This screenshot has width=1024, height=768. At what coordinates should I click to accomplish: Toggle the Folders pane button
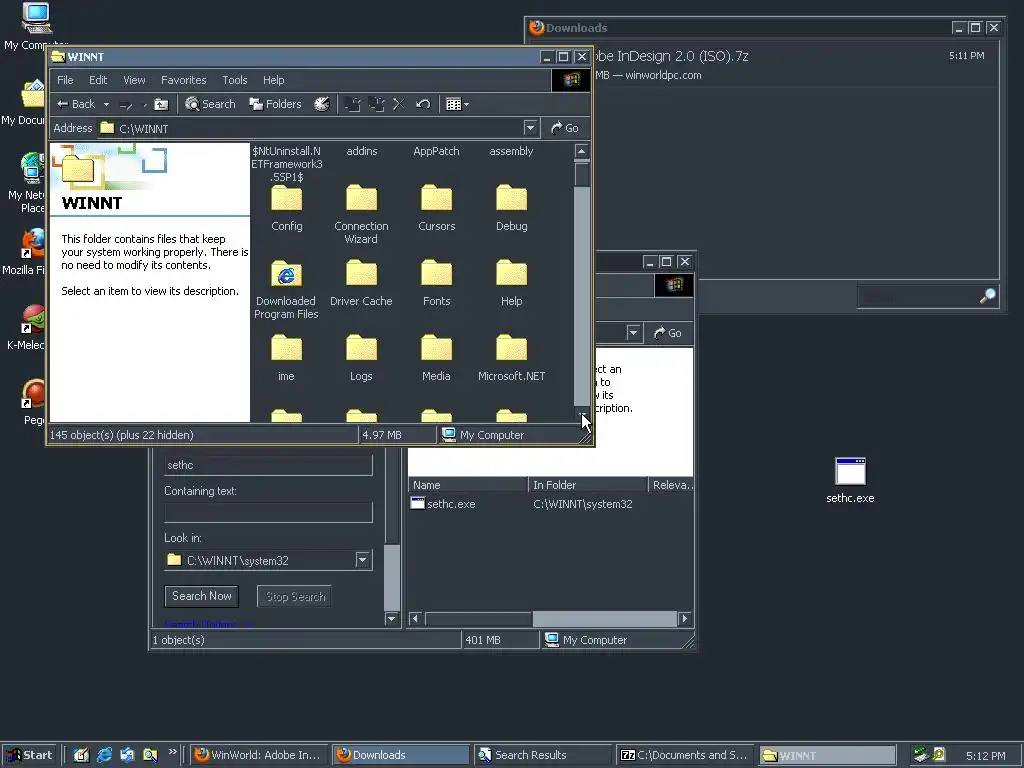point(275,104)
